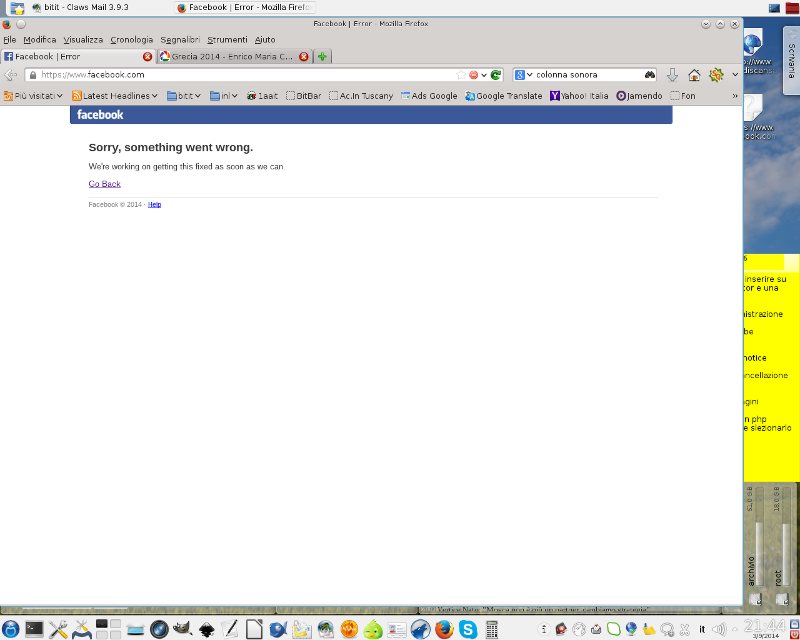Open the calculator from the bottom panel

point(491,629)
